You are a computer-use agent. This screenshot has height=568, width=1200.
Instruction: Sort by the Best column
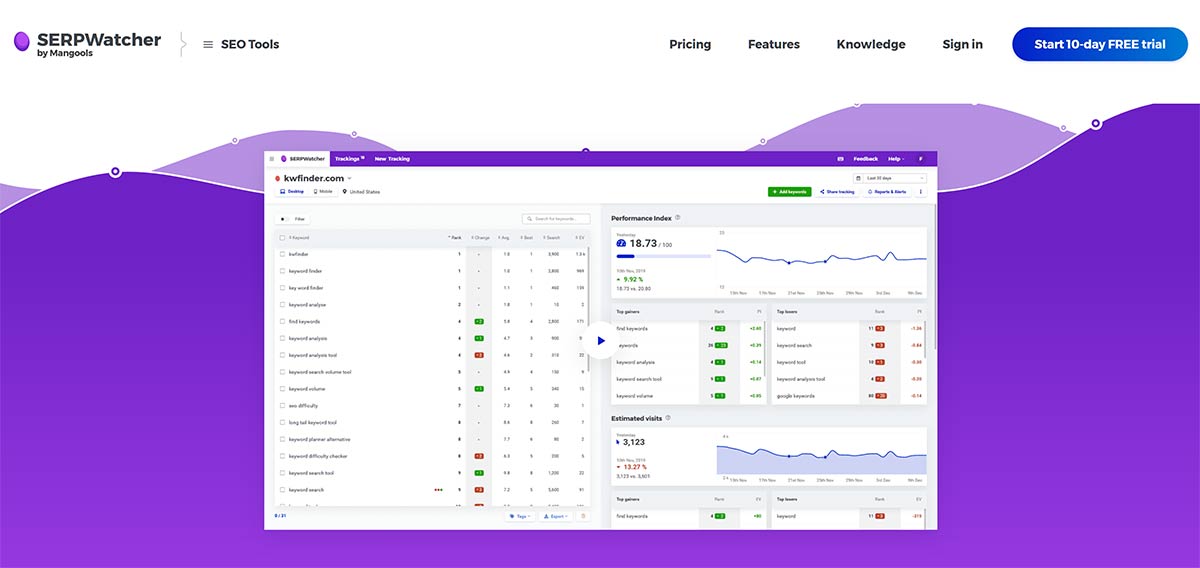pos(527,237)
